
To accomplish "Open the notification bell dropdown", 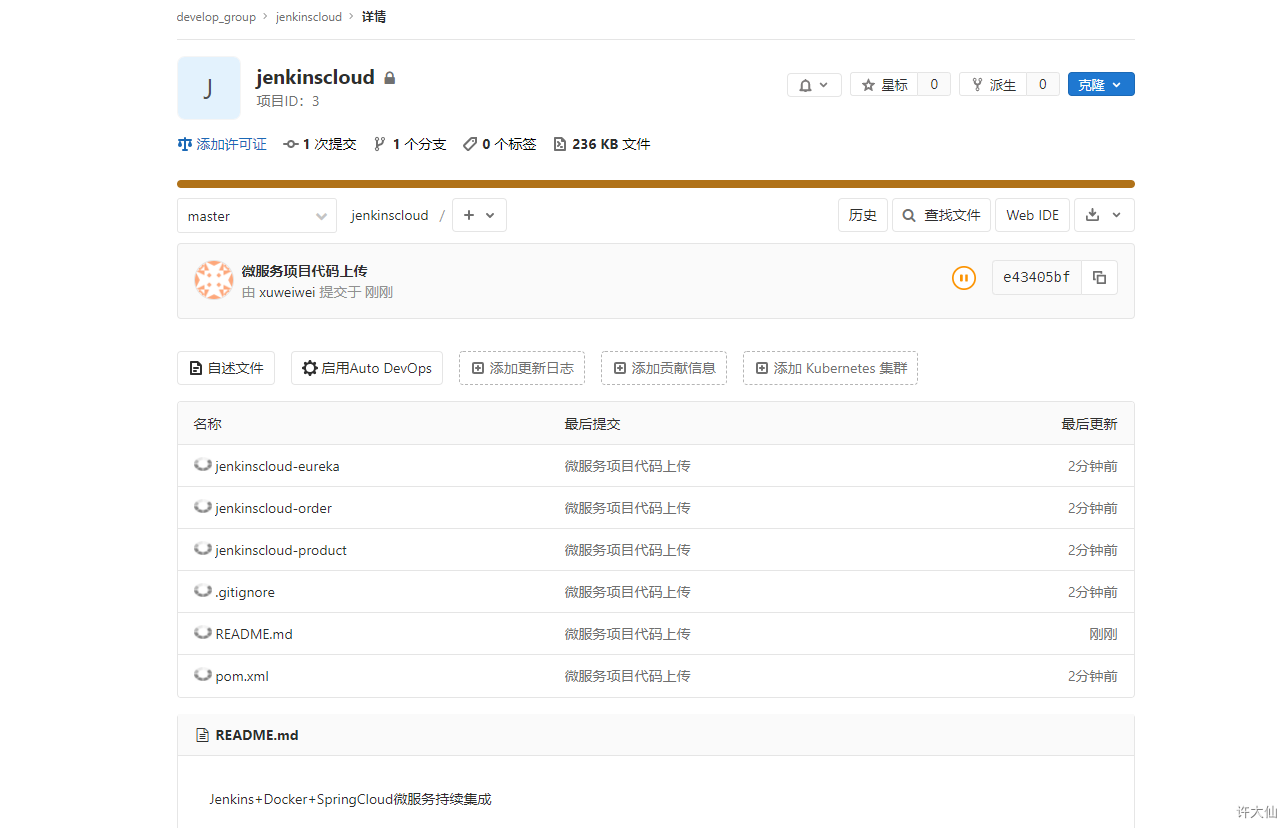I will point(814,85).
